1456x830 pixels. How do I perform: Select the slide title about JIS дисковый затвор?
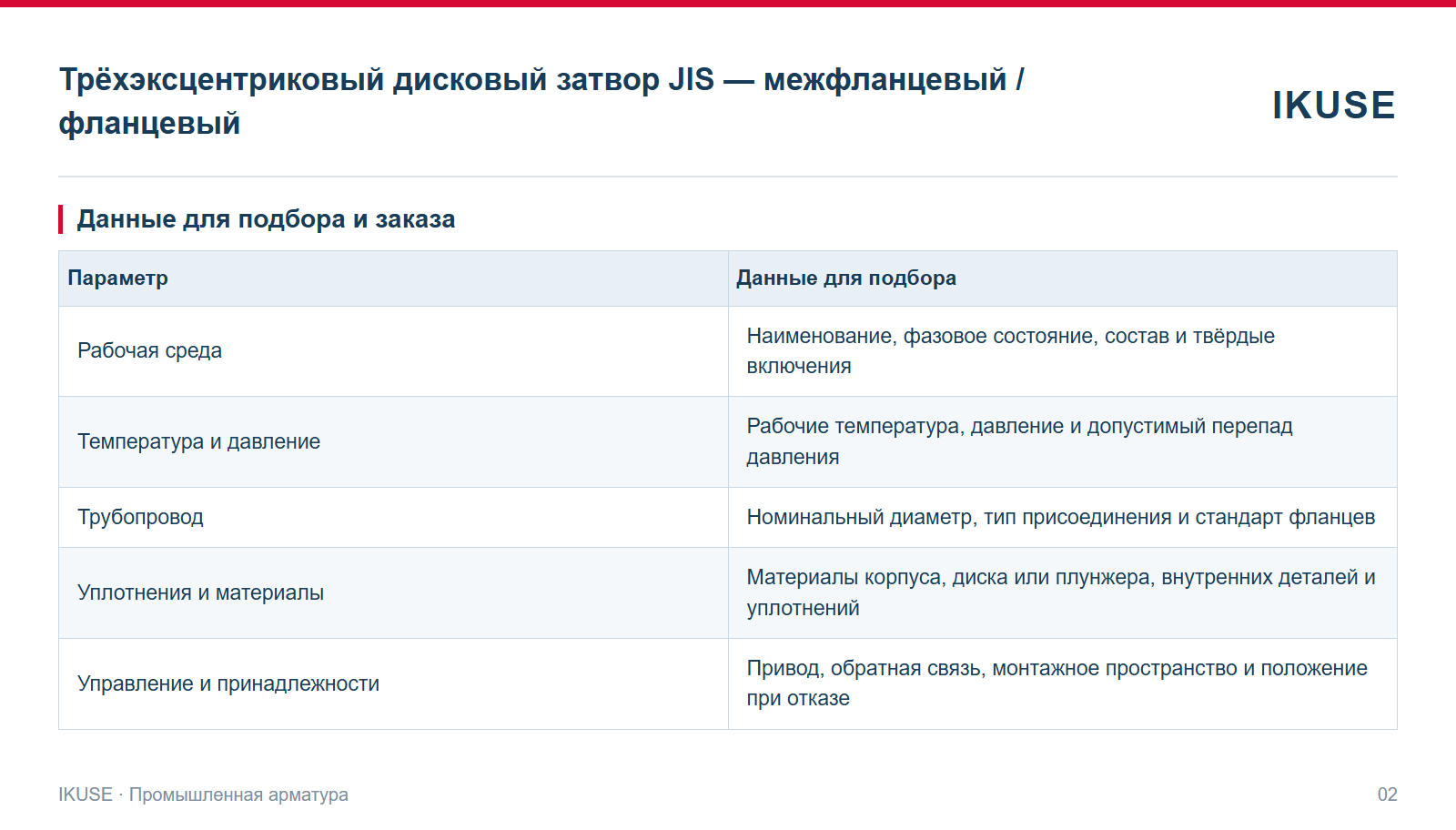click(541, 101)
